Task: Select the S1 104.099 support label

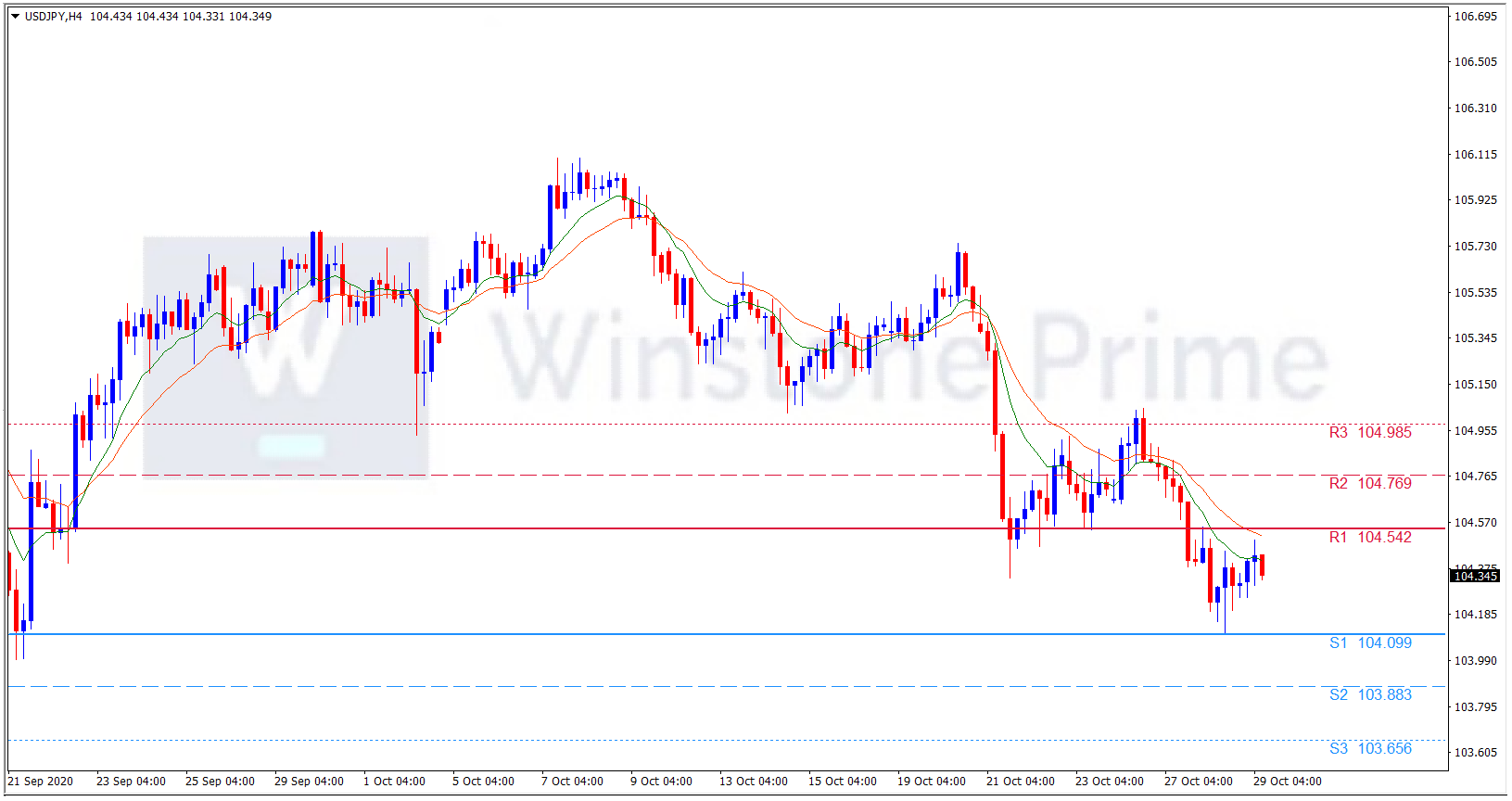Action: 1369,643
